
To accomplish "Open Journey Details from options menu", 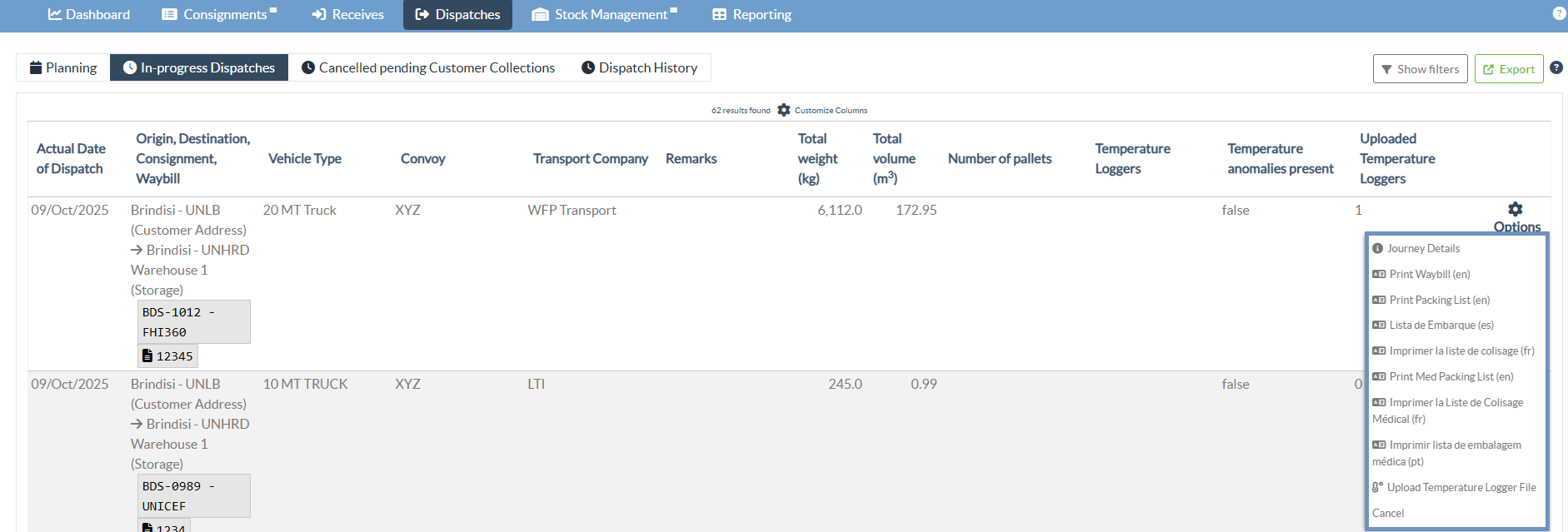I will (x=1422, y=248).
